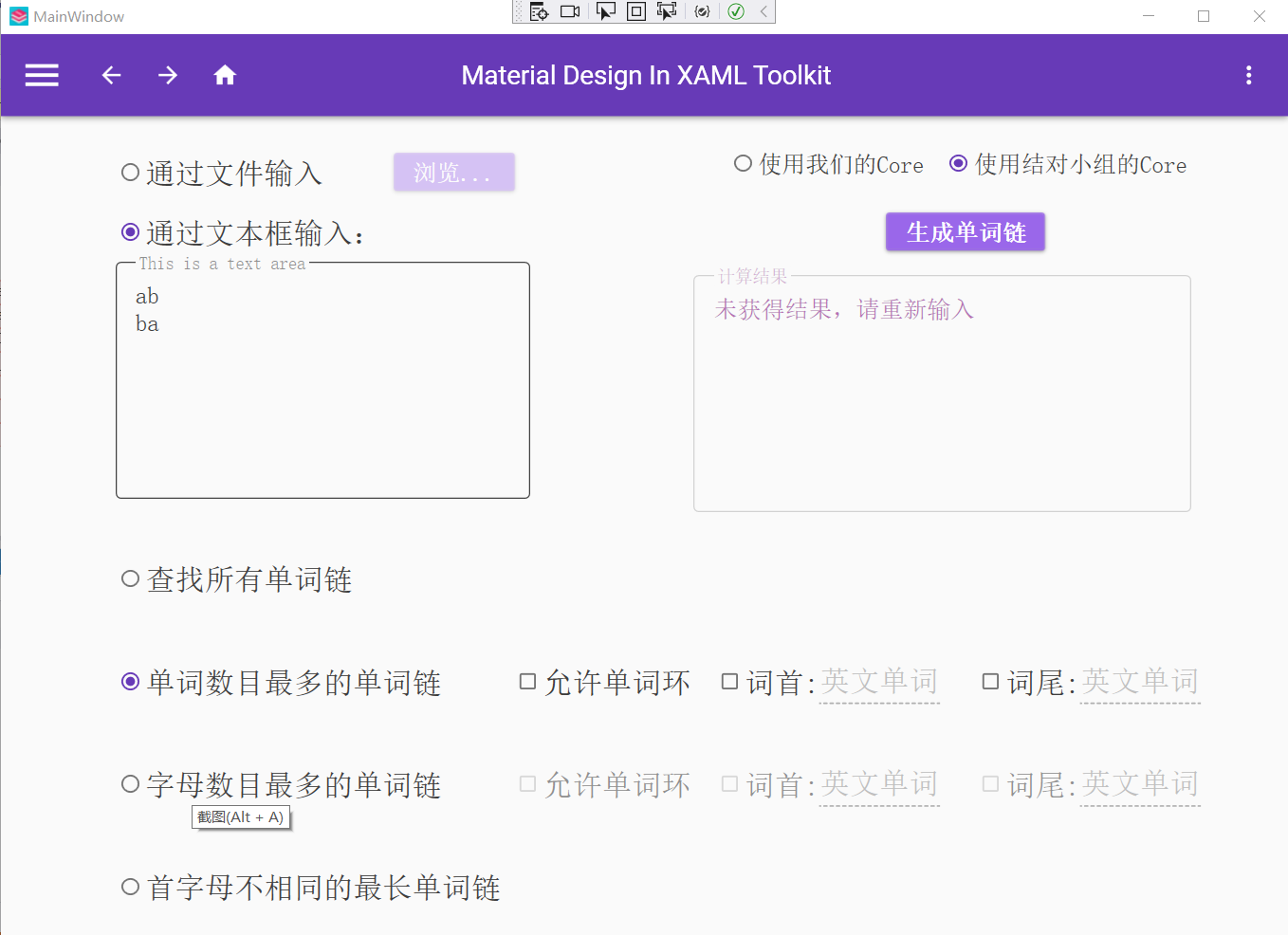Focus 词尾 input field in word-count row

tap(1140, 683)
